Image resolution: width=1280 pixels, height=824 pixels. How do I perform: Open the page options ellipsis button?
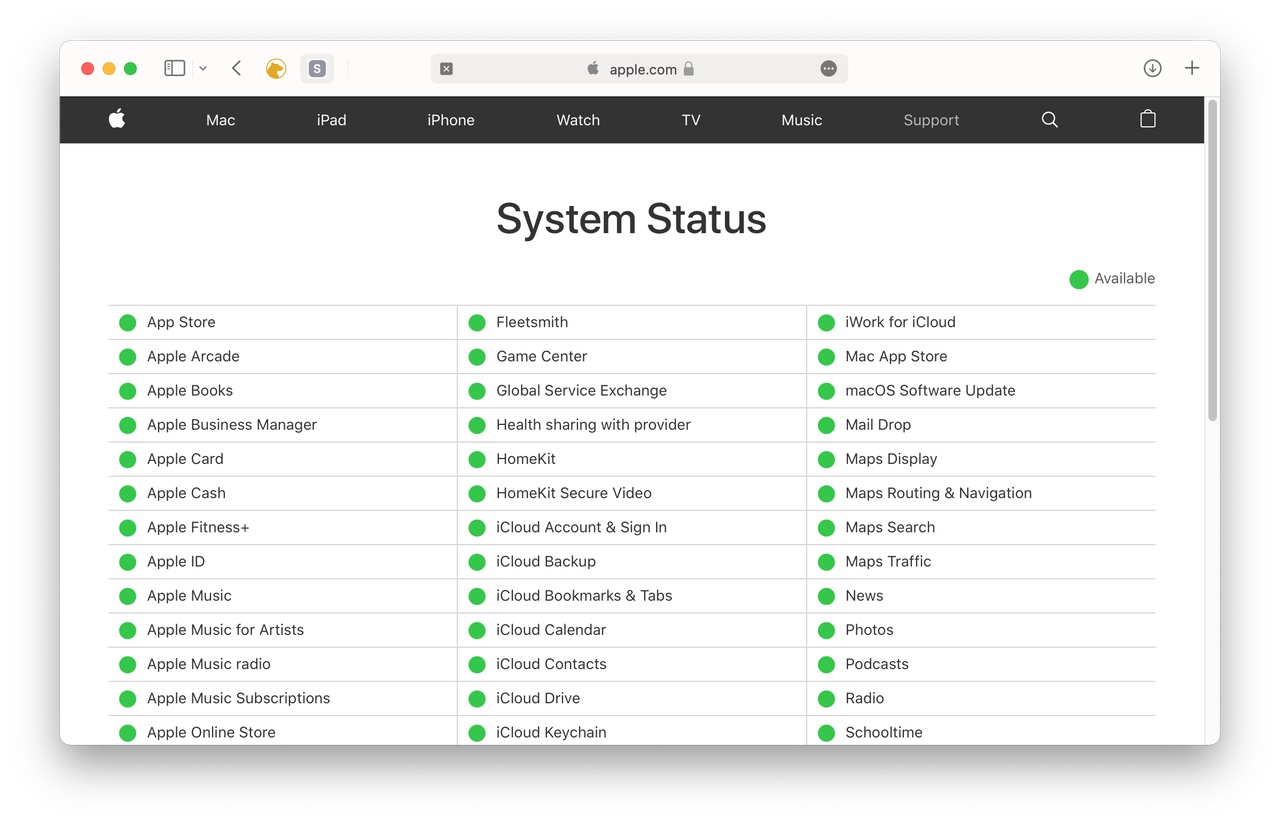(x=828, y=69)
